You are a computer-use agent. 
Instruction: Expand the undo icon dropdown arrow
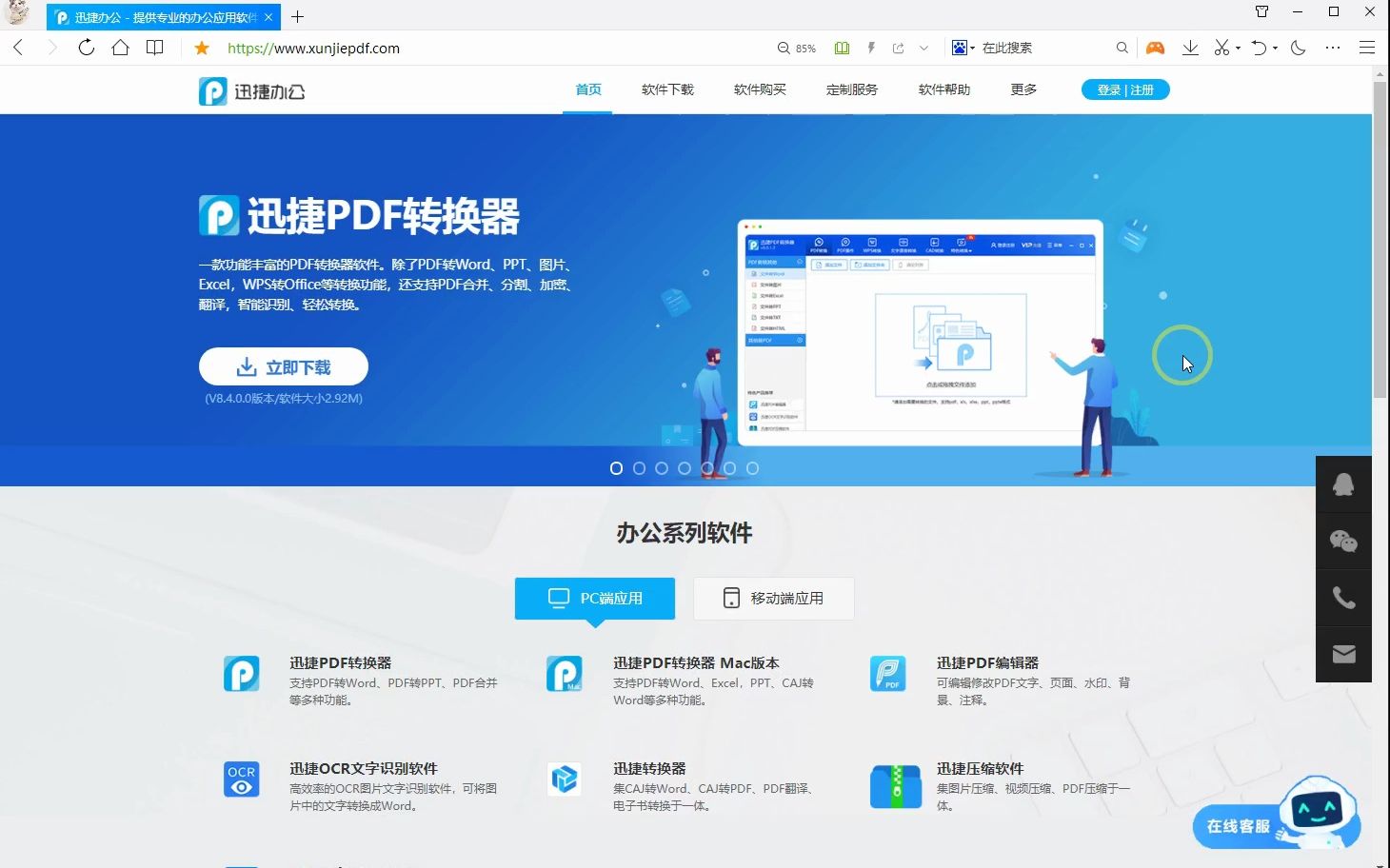click(x=1275, y=48)
